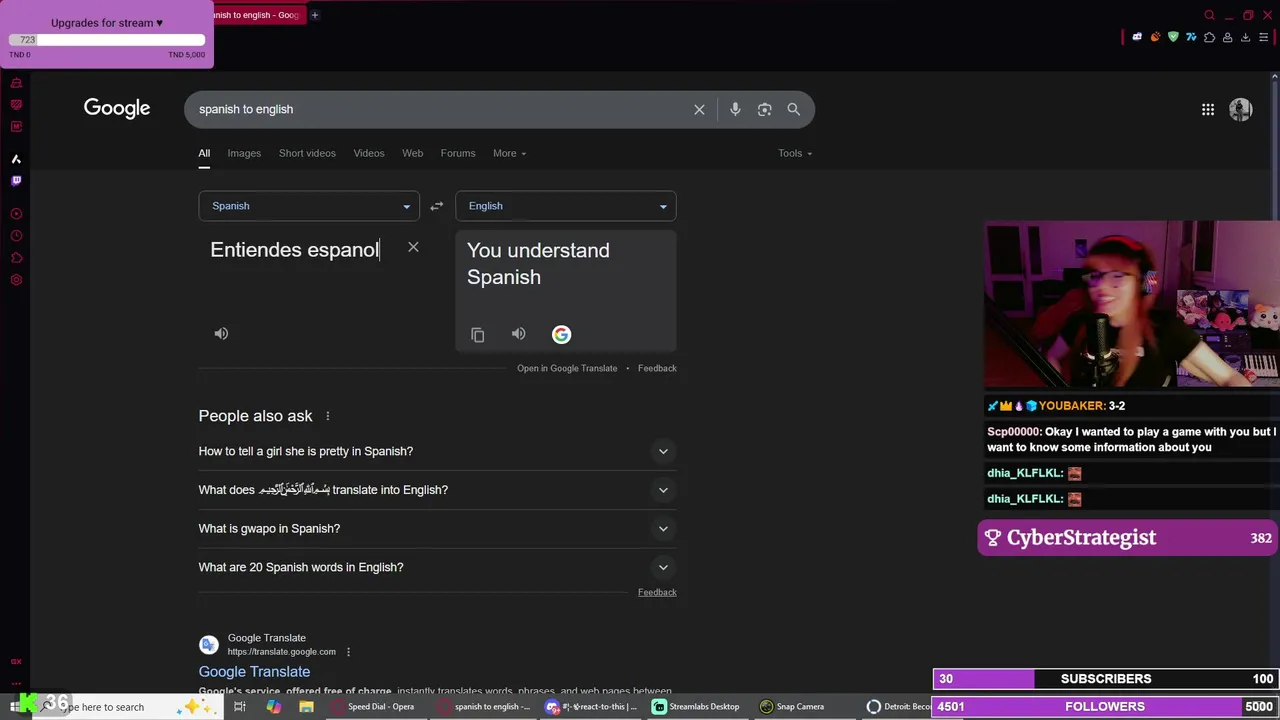Click the magnifier search button

pos(793,109)
